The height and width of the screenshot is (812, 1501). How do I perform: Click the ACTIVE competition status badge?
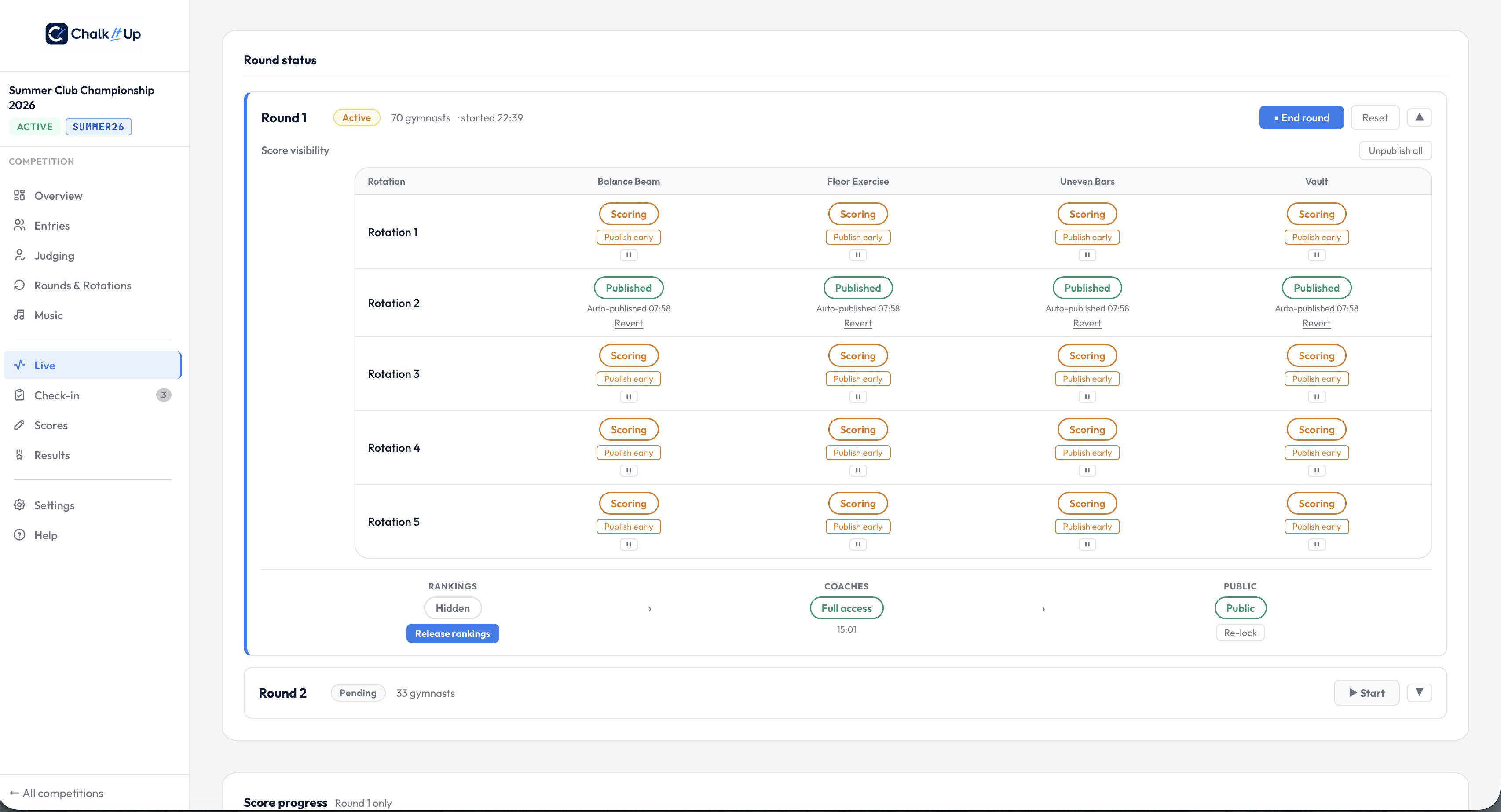click(x=34, y=126)
